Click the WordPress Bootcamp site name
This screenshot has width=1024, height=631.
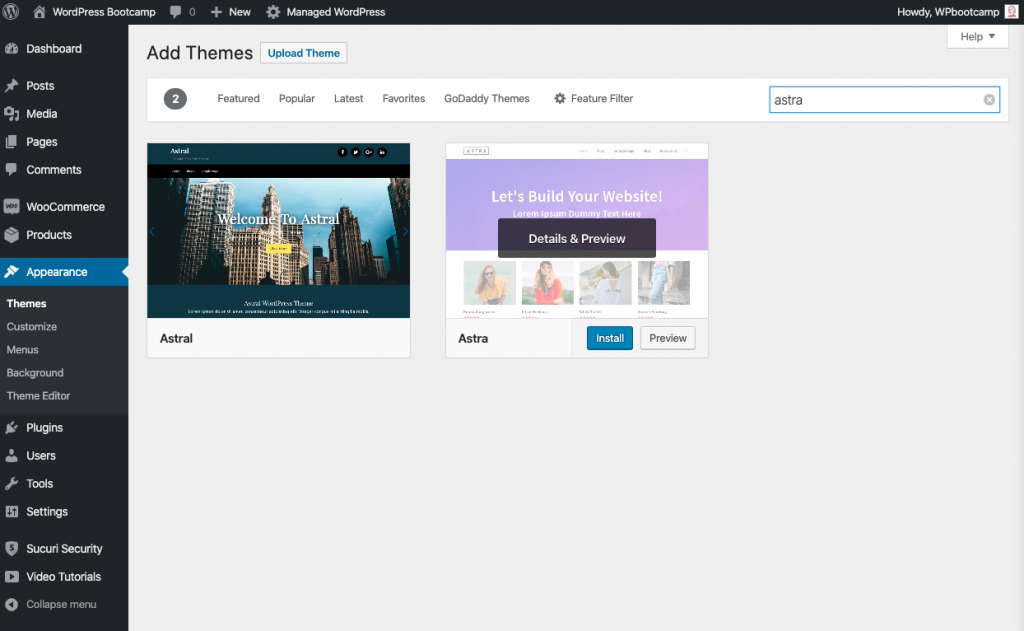coord(104,12)
